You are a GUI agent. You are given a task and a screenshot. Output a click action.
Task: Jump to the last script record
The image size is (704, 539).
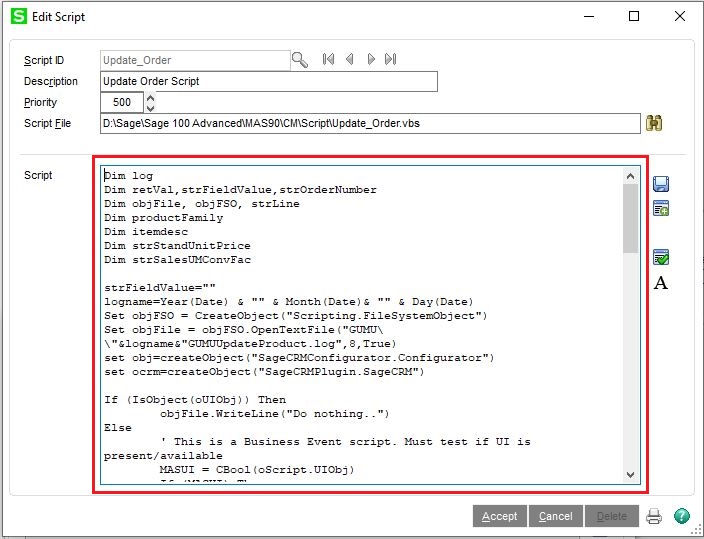click(x=391, y=60)
